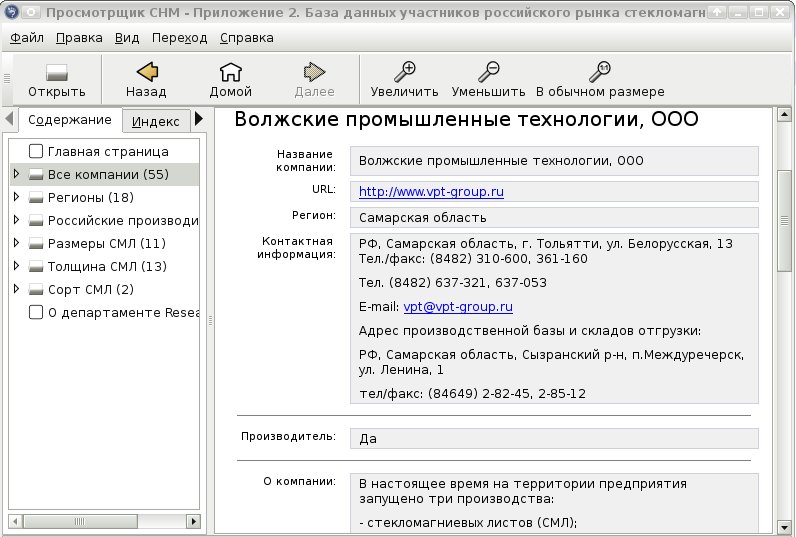Click the Производитель value Да

tap(368, 439)
